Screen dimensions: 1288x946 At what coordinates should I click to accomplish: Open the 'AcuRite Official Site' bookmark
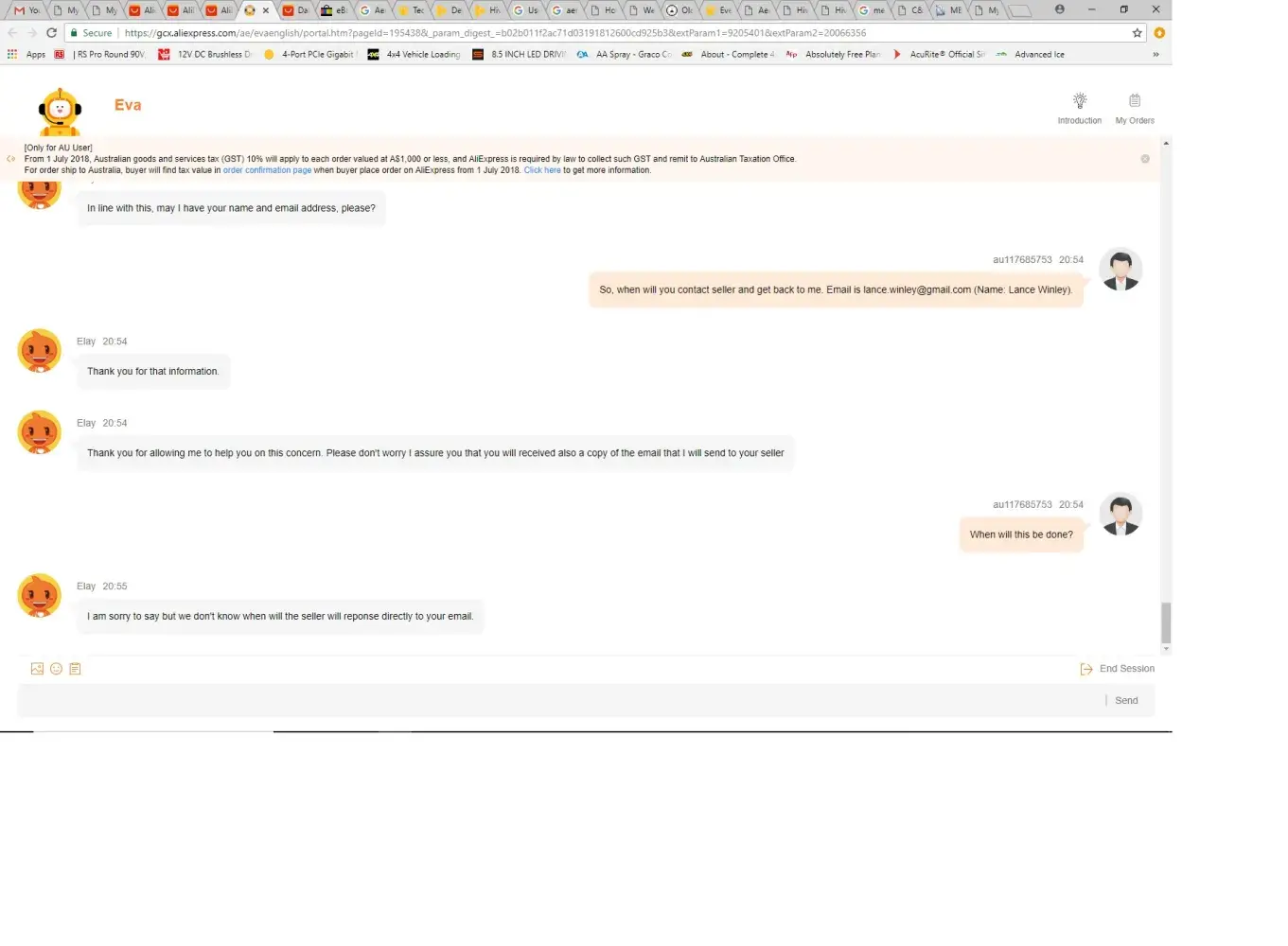938,54
